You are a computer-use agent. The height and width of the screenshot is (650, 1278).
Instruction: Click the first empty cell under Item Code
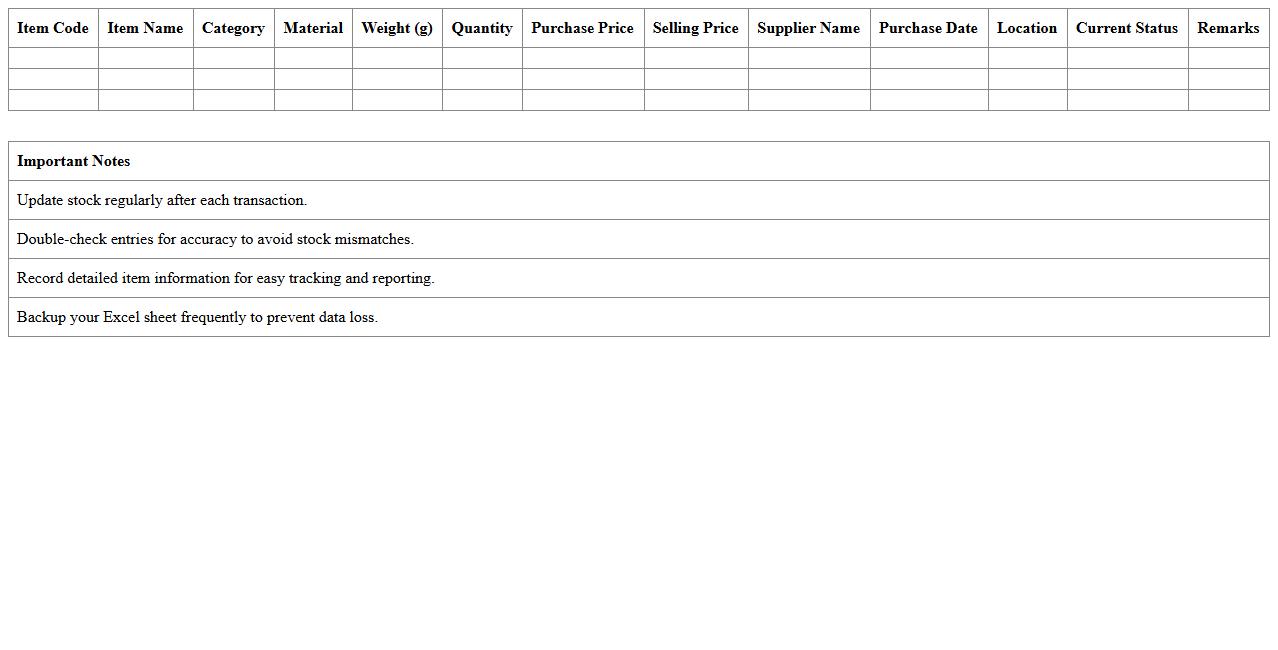click(x=53, y=58)
